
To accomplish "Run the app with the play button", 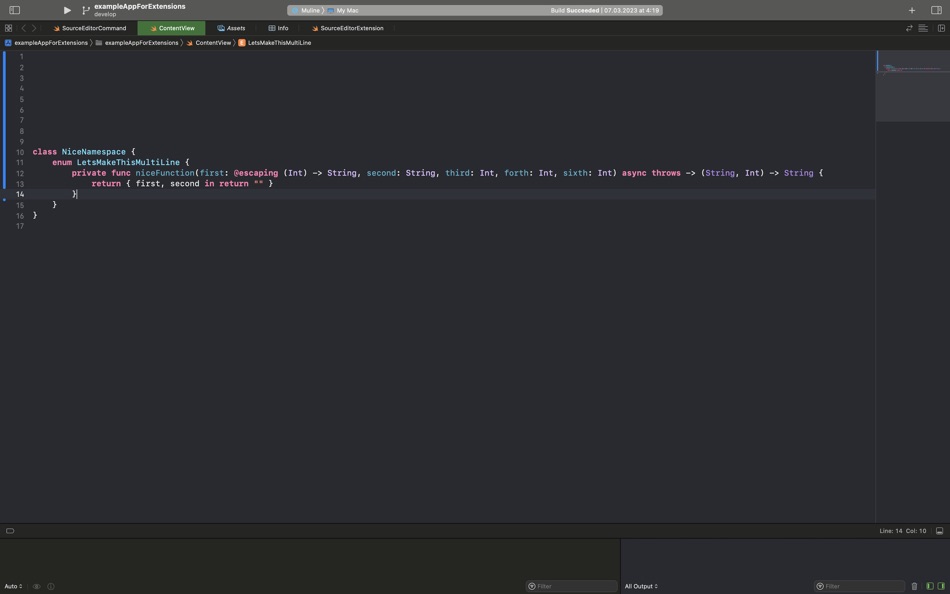I will 67,10.
